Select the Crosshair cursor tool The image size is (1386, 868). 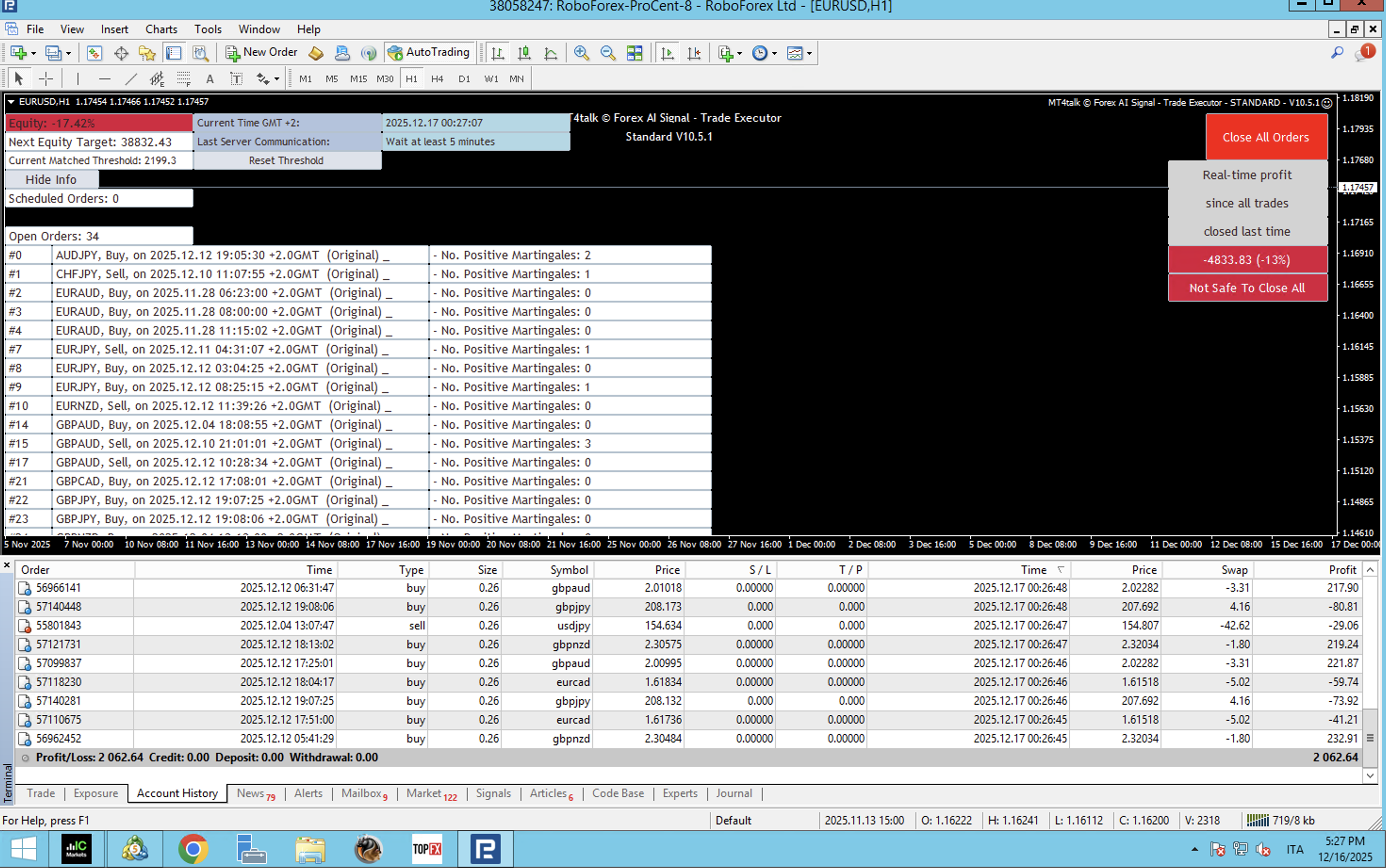tap(46, 79)
